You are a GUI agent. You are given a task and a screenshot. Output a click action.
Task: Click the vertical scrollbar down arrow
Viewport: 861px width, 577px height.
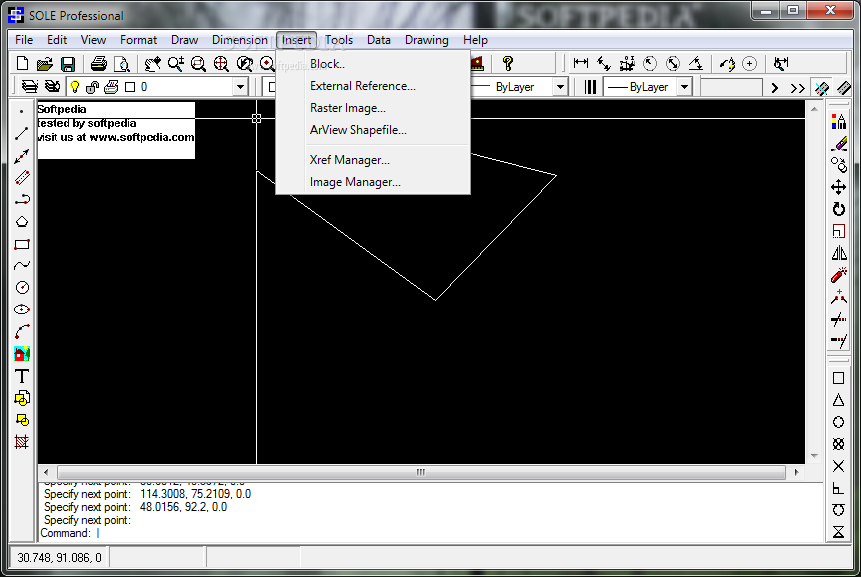(x=814, y=456)
